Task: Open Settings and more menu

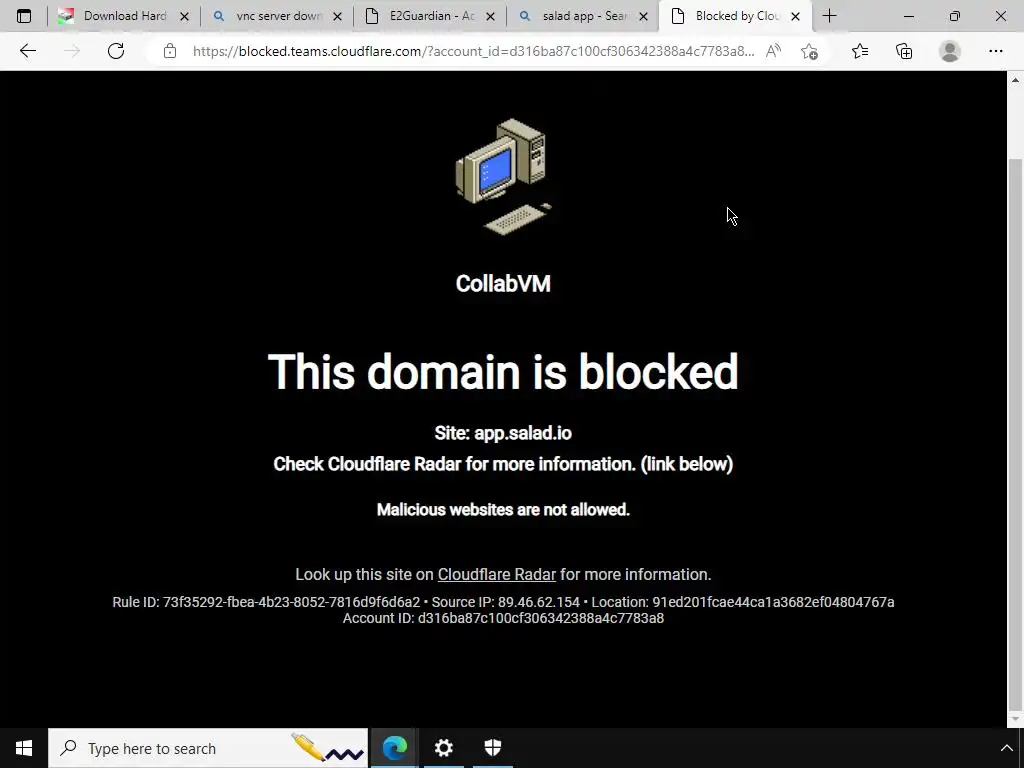Action: (995, 51)
